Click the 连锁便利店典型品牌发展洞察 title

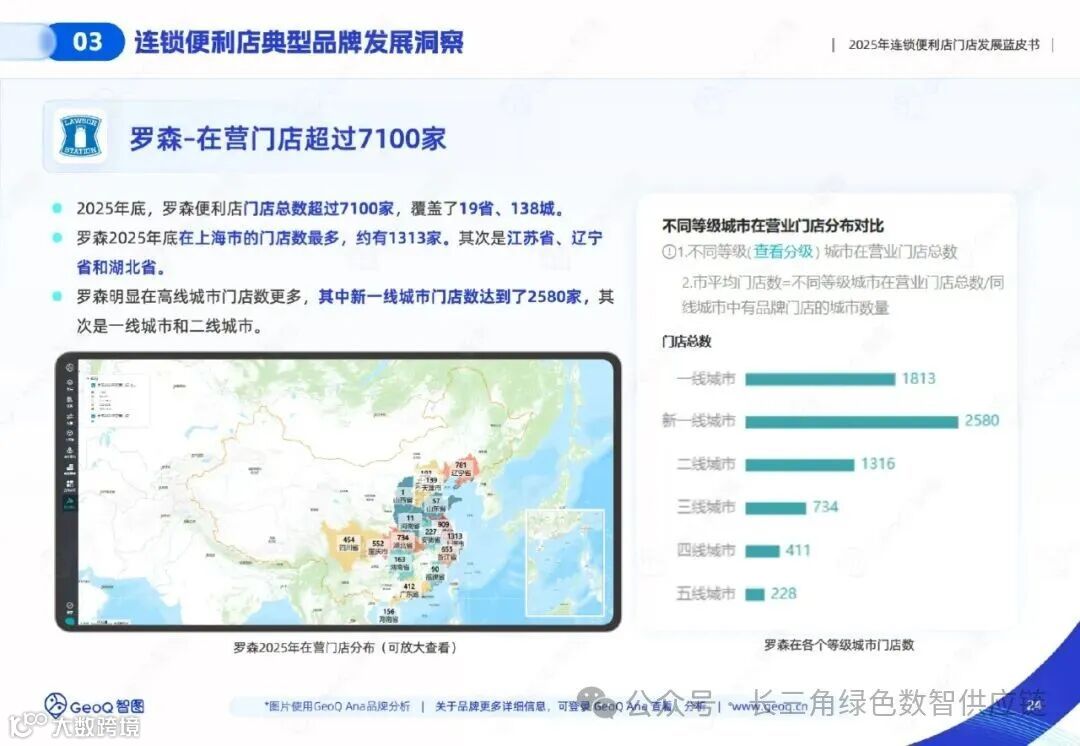click(x=299, y=42)
